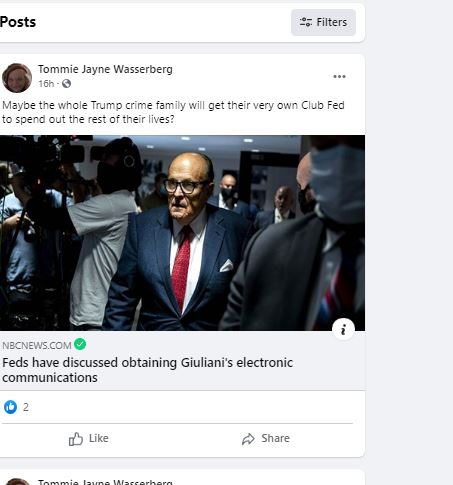Open headline about Giuliani's electronic communications
This screenshot has width=453, height=485.
click(147, 370)
